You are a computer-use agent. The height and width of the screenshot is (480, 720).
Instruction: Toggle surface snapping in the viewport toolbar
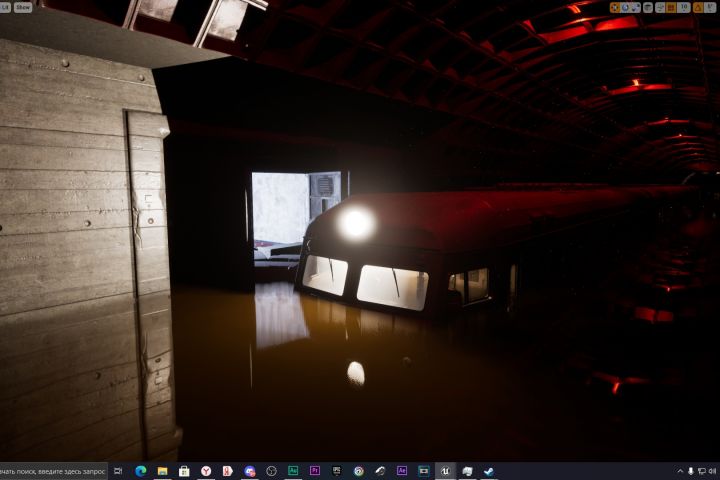(660, 7)
